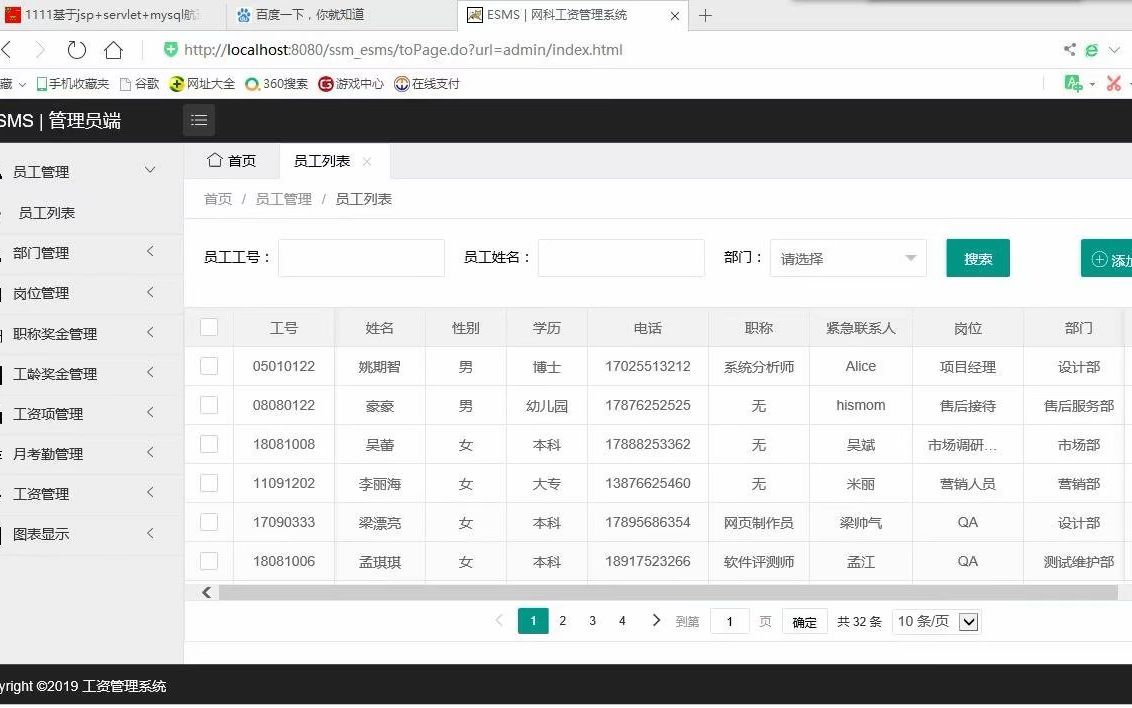This screenshot has height=708, width=1132.
Task: Open the 10 条/页 page size dropdown
Action: click(935, 621)
